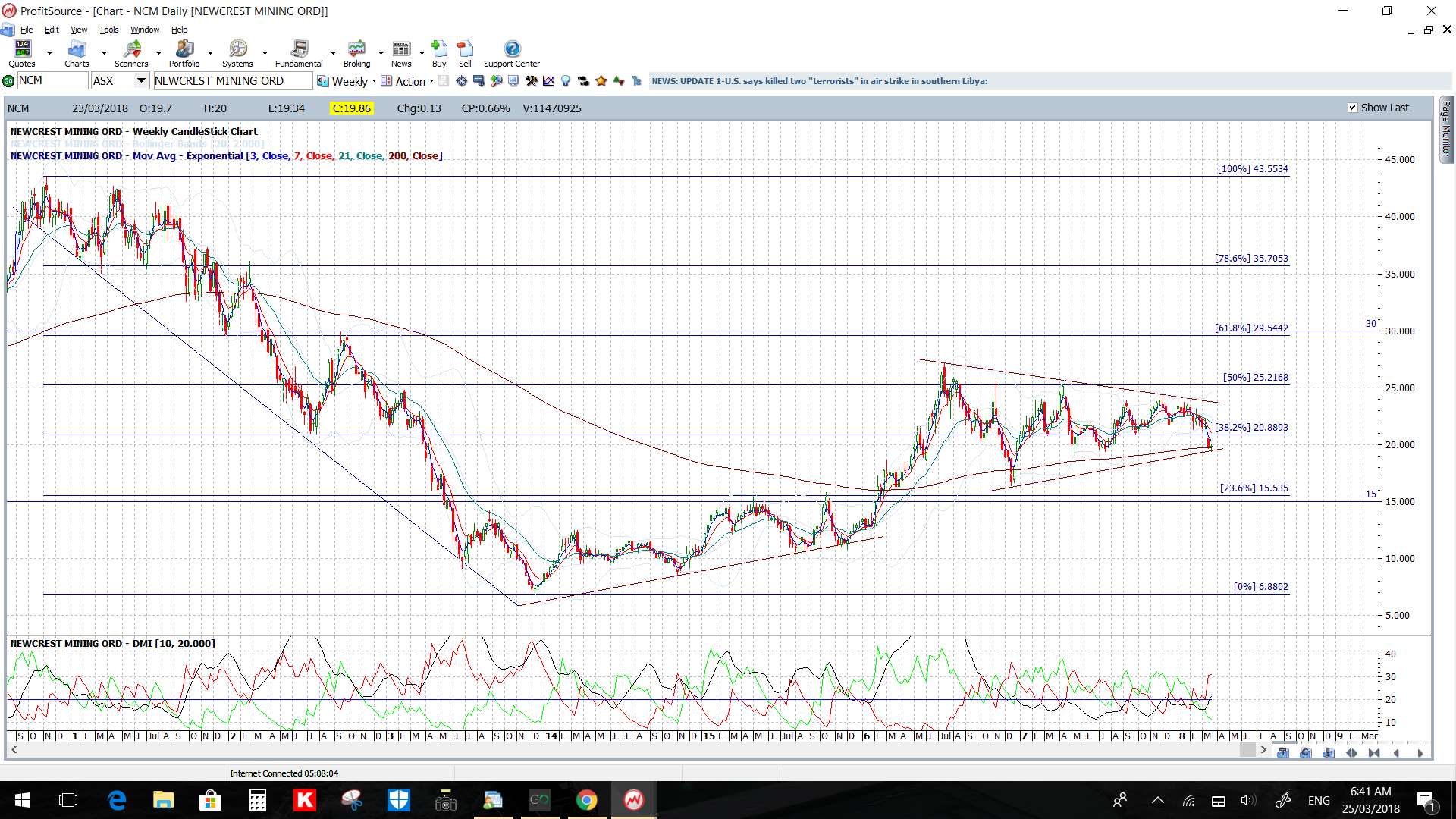Image resolution: width=1456 pixels, height=819 pixels.
Task: Step chart right with small arrow
Action: coord(1420,753)
